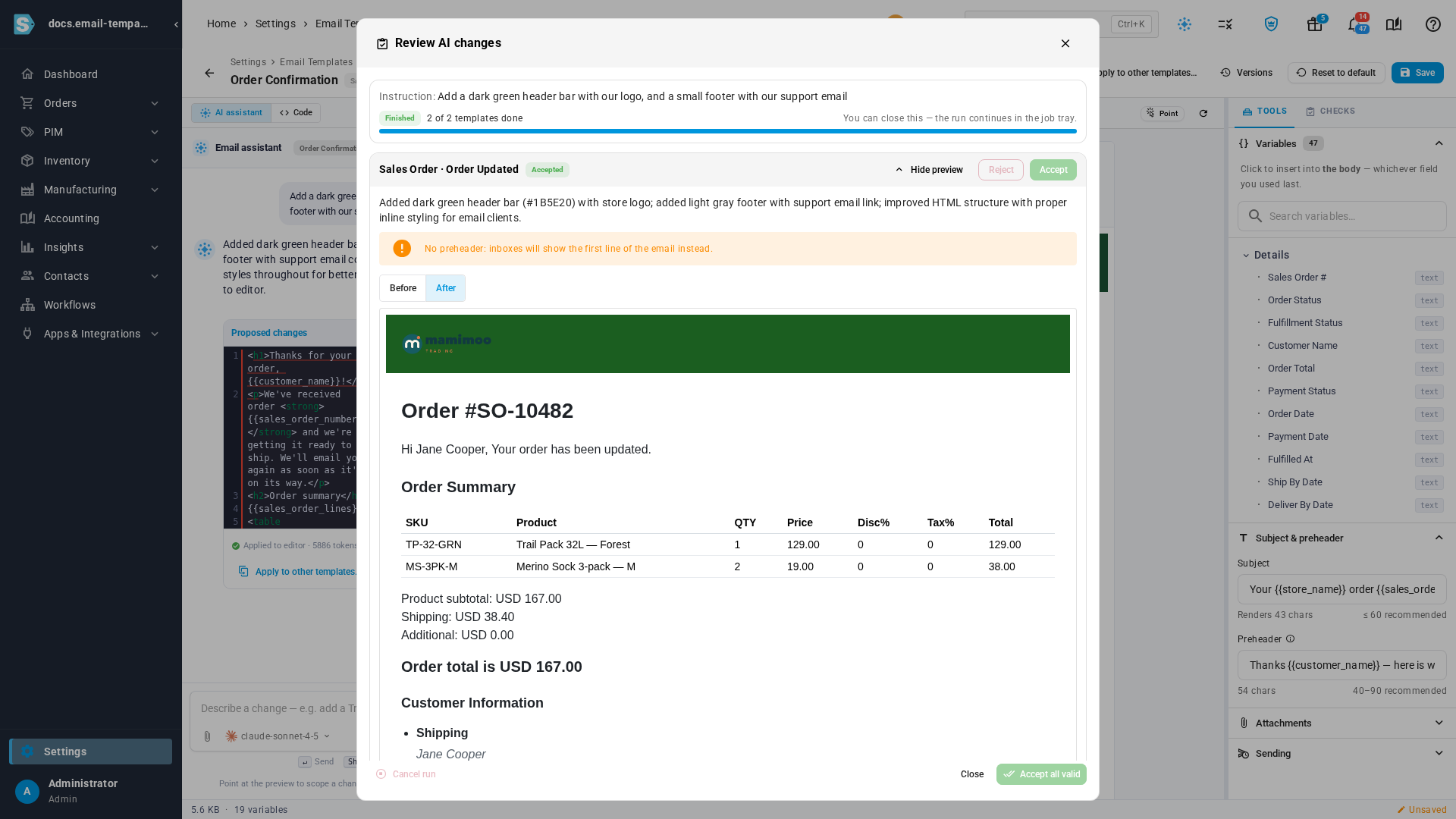Click the Administrator profile avatar
Image resolution: width=1456 pixels, height=819 pixels.
click(27, 791)
